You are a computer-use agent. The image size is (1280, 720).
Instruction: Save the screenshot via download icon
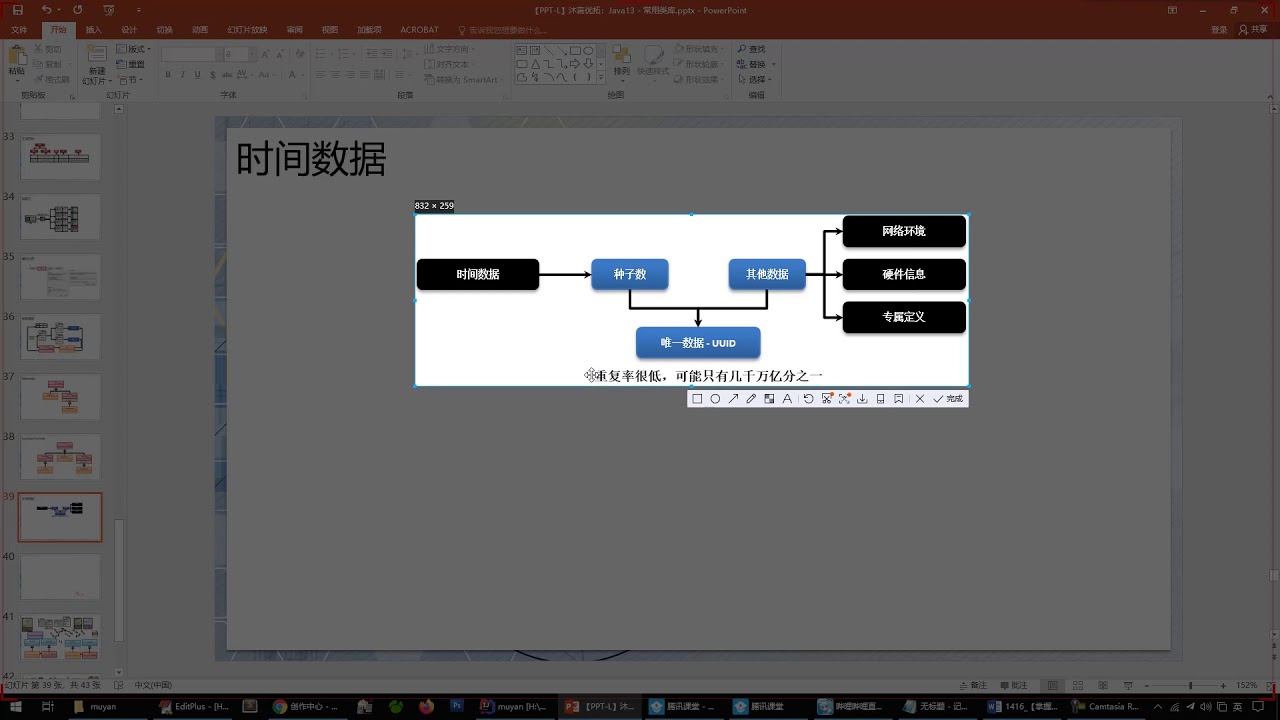pyautogui.click(x=862, y=399)
